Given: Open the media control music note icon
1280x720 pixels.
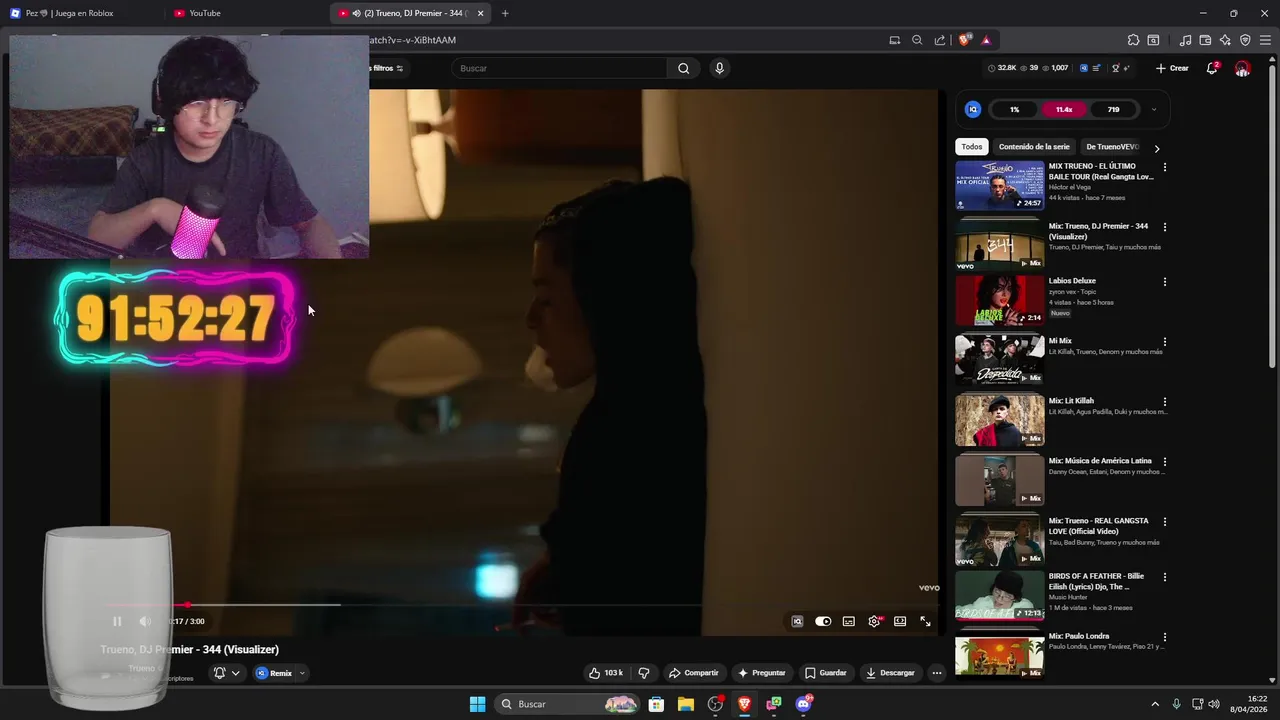Looking at the screenshot, I should pos(1185,40).
